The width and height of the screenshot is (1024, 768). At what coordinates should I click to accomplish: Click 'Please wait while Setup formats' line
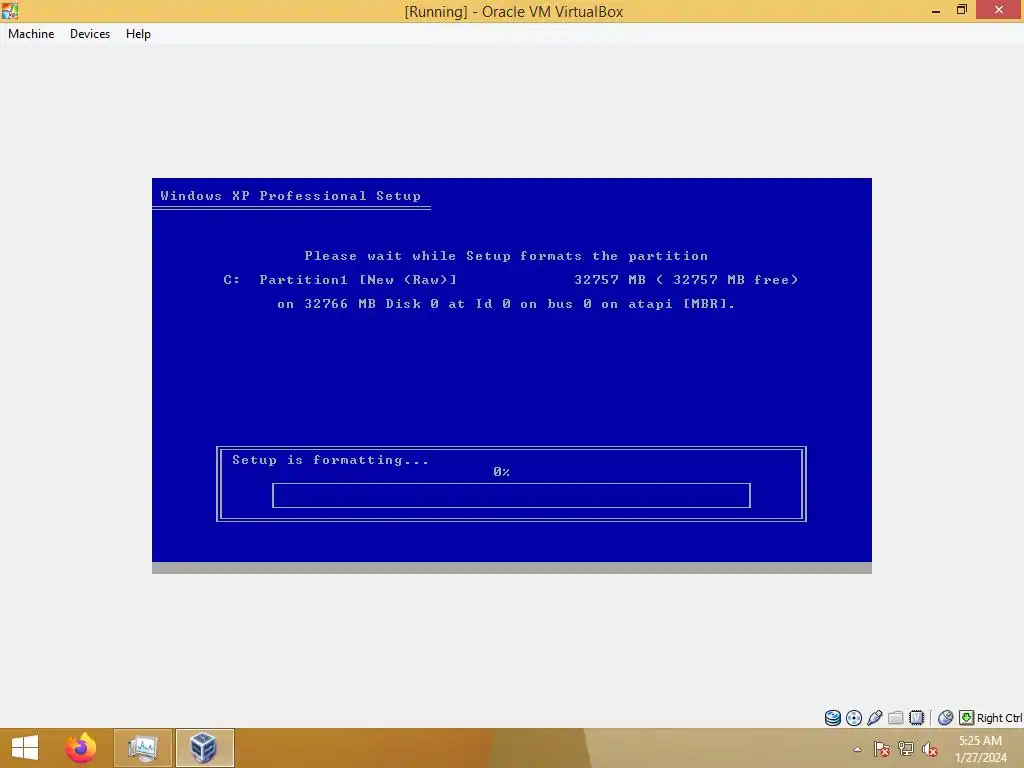(506, 256)
